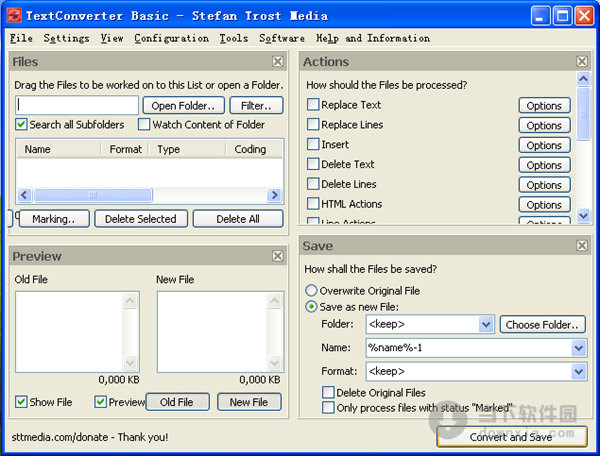Click the Open Folder button
600x456 pixels.
coord(183,106)
